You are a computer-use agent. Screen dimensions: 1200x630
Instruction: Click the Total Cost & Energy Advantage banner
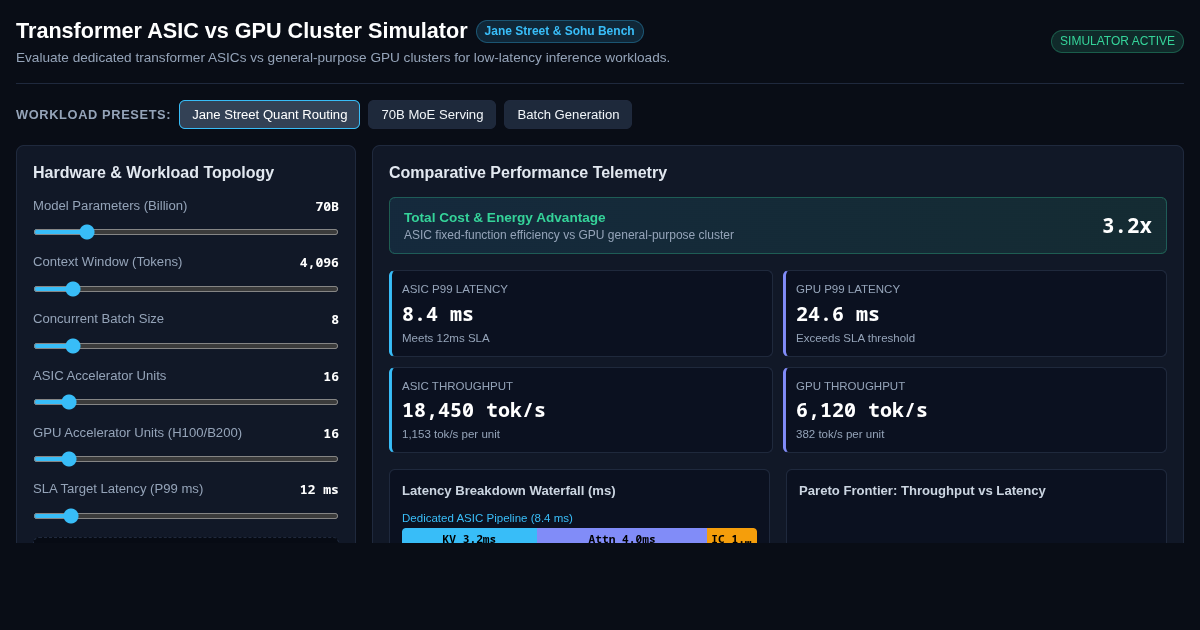pos(778,225)
